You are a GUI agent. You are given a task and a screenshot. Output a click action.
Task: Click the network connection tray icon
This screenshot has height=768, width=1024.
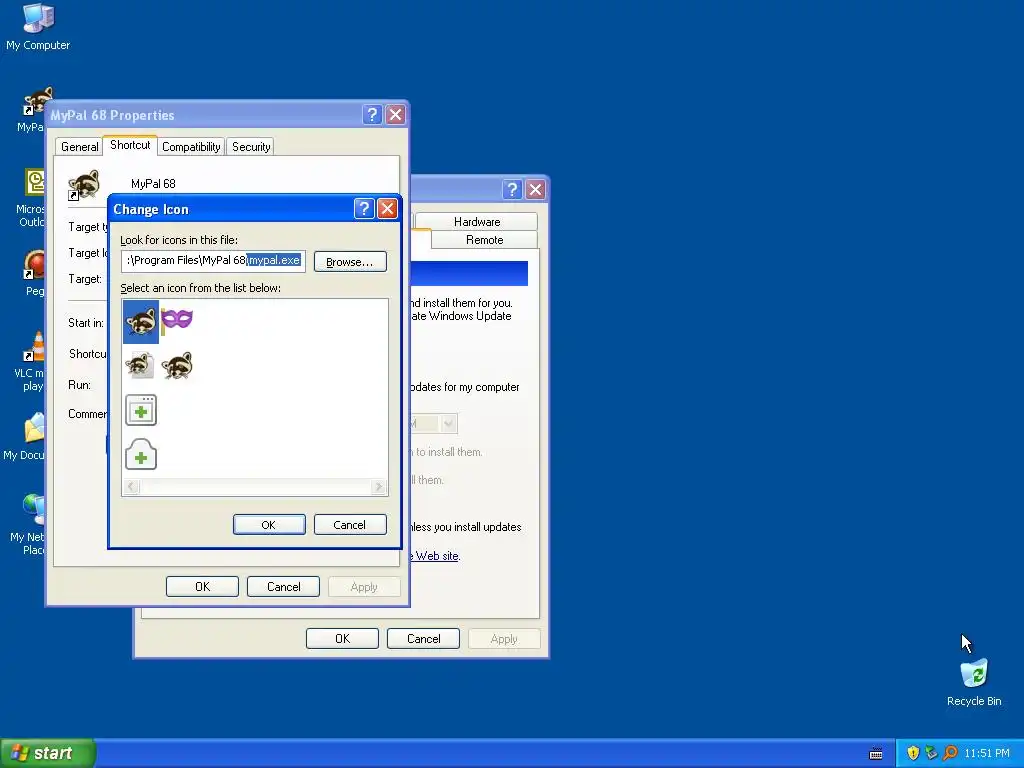point(931,753)
